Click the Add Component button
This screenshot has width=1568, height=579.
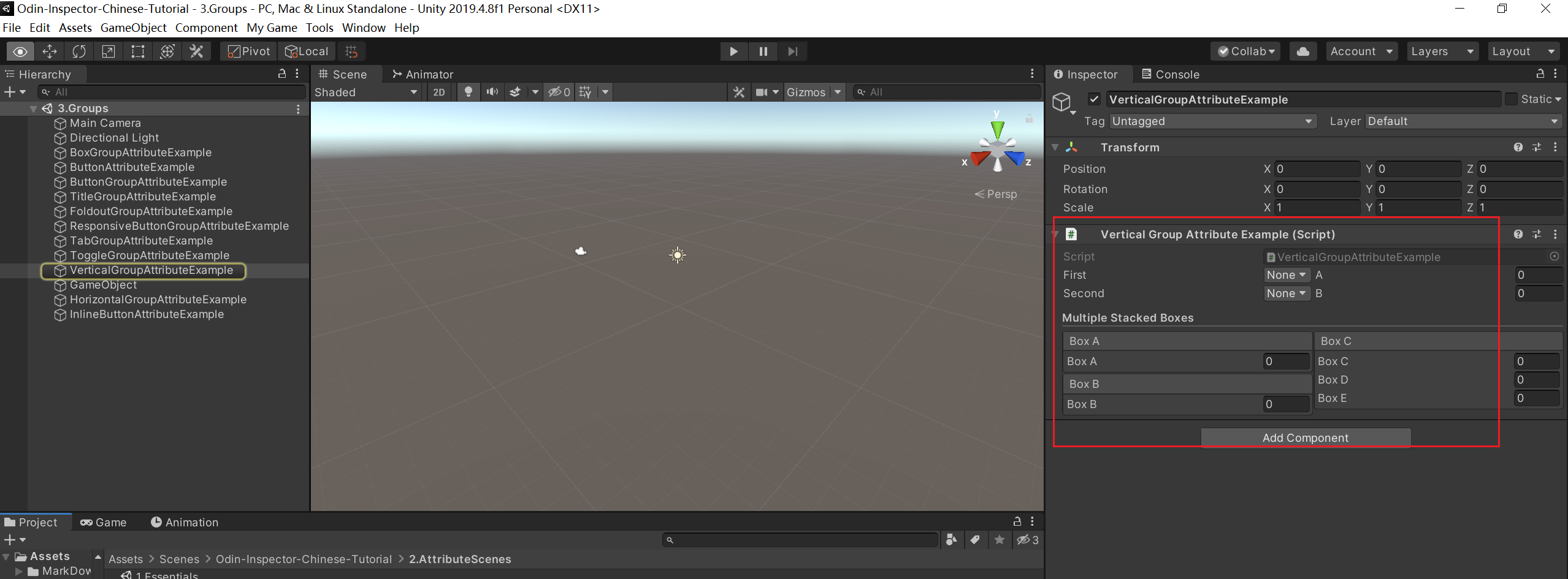(1306, 437)
